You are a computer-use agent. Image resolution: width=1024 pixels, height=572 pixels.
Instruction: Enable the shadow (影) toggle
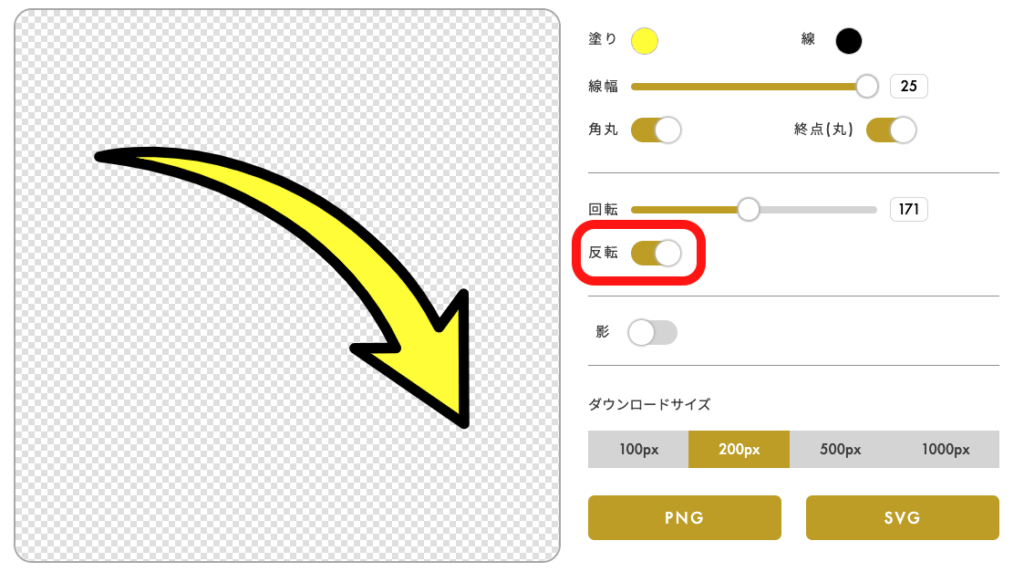[x=652, y=332]
